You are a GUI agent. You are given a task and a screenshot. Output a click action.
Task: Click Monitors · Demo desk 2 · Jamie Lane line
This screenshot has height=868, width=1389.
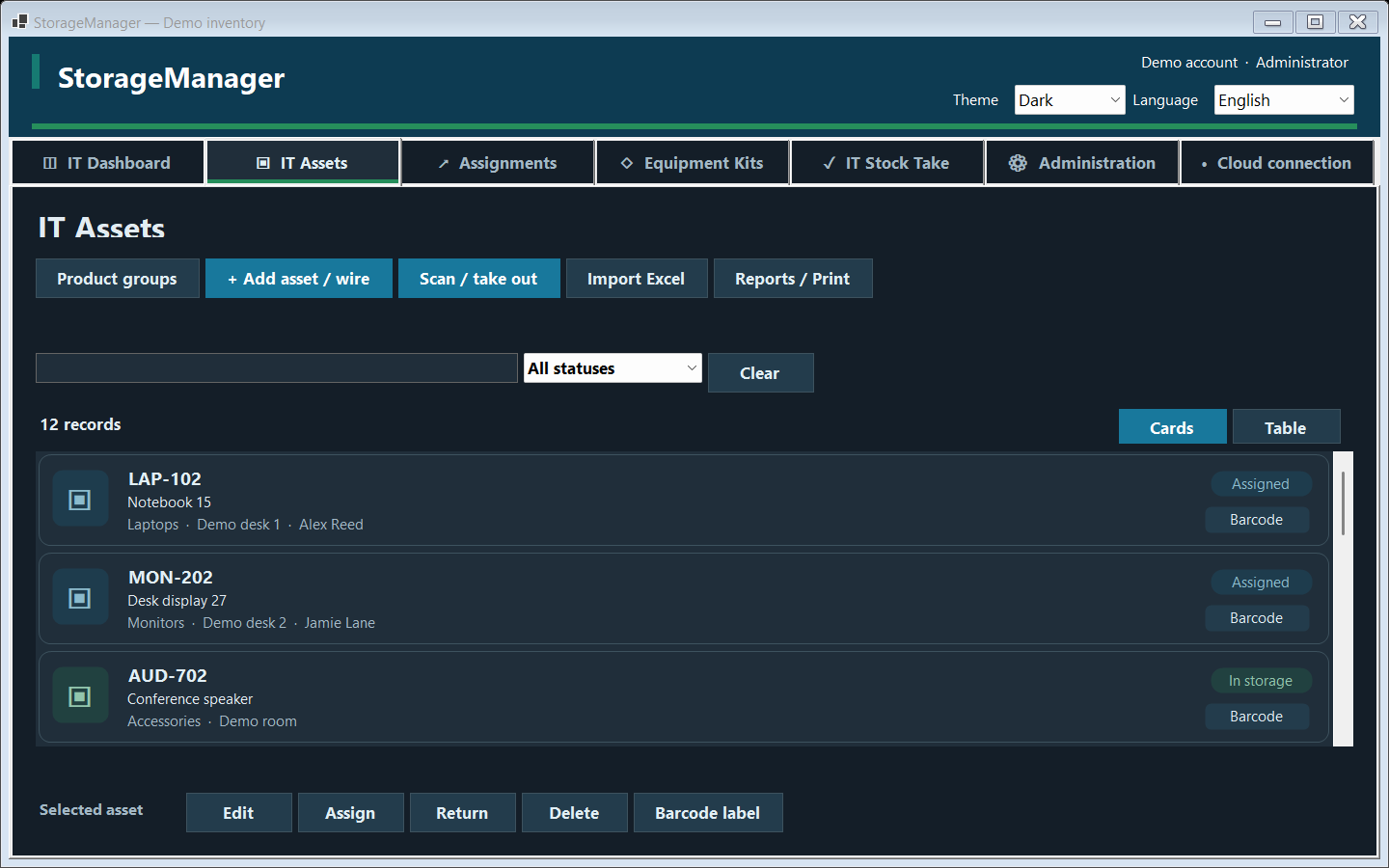252,623
